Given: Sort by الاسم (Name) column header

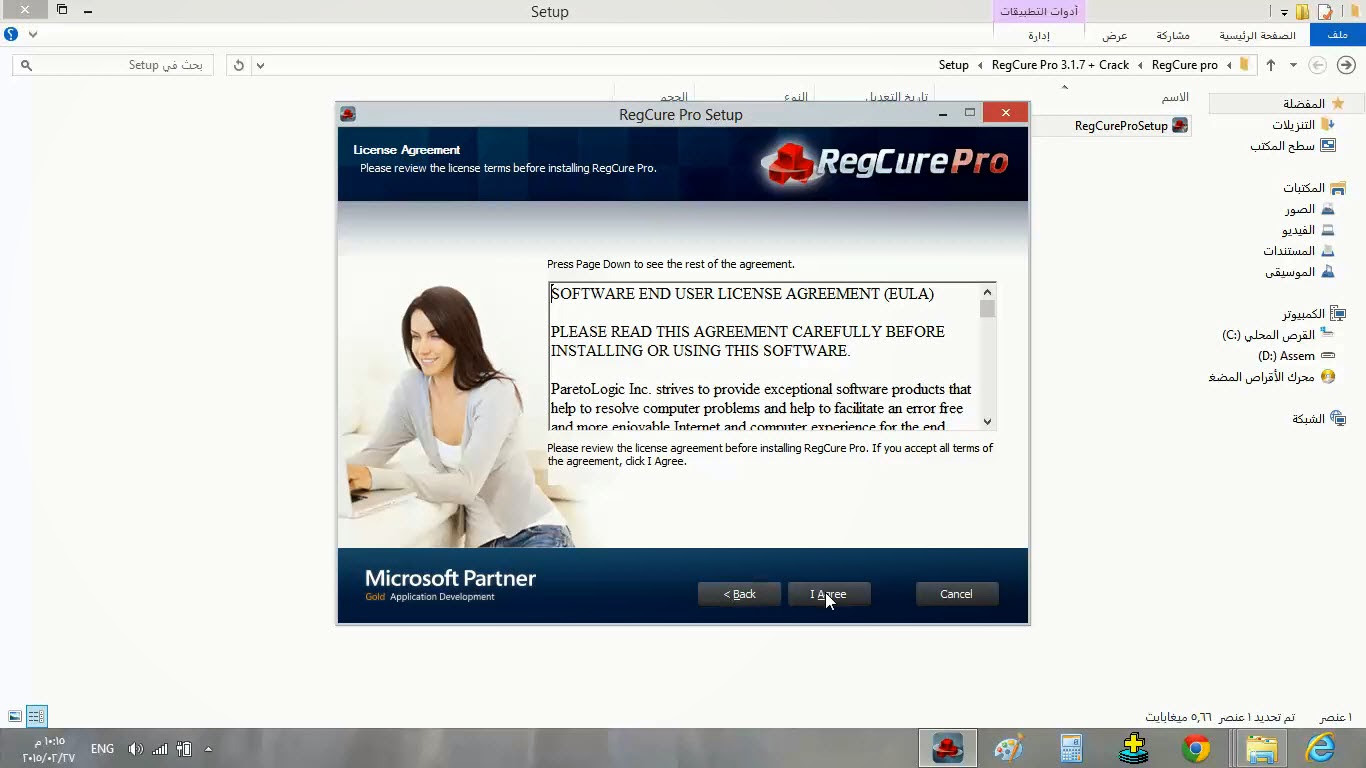Looking at the screenshot, I should (x=1175, y=97).
